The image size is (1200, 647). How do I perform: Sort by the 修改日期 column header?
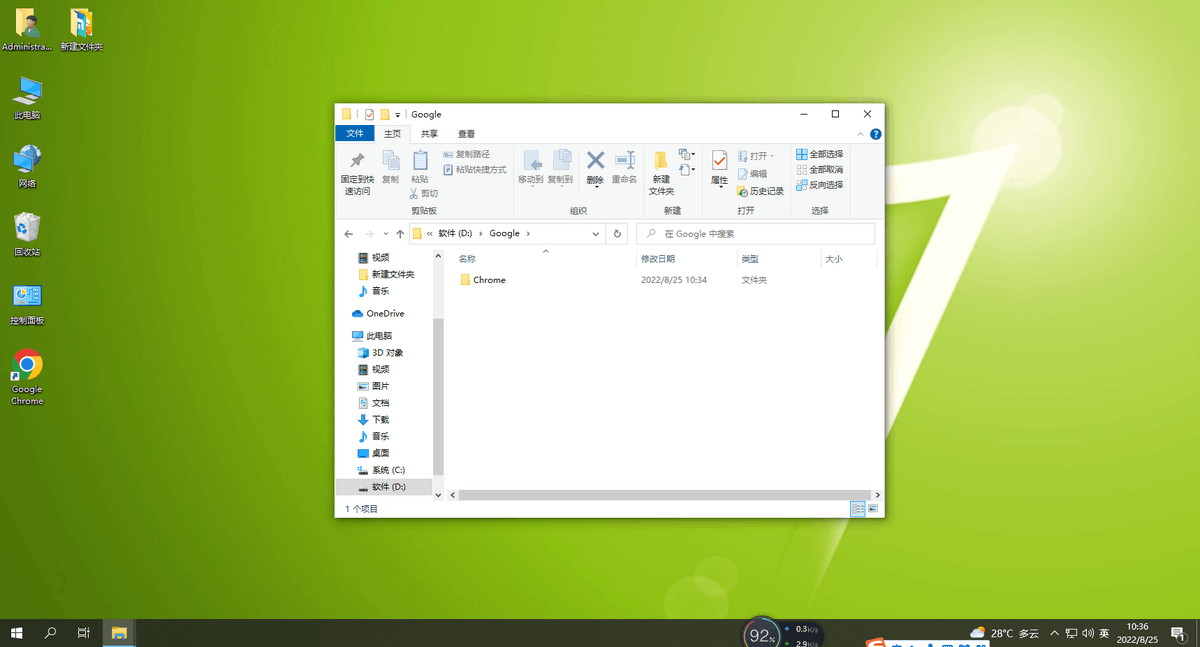coord(658,259)
